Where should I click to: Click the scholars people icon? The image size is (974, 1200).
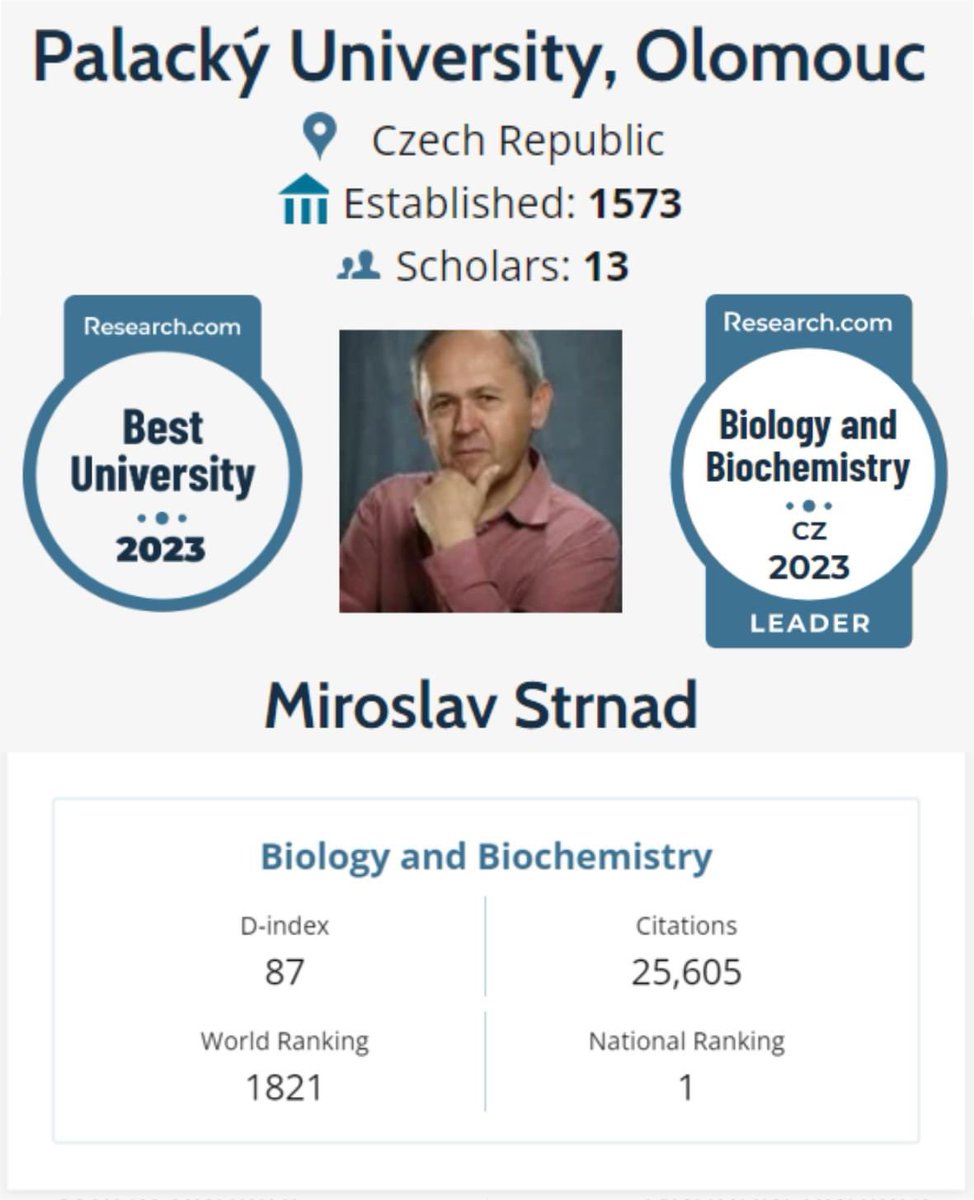[358, 266]
